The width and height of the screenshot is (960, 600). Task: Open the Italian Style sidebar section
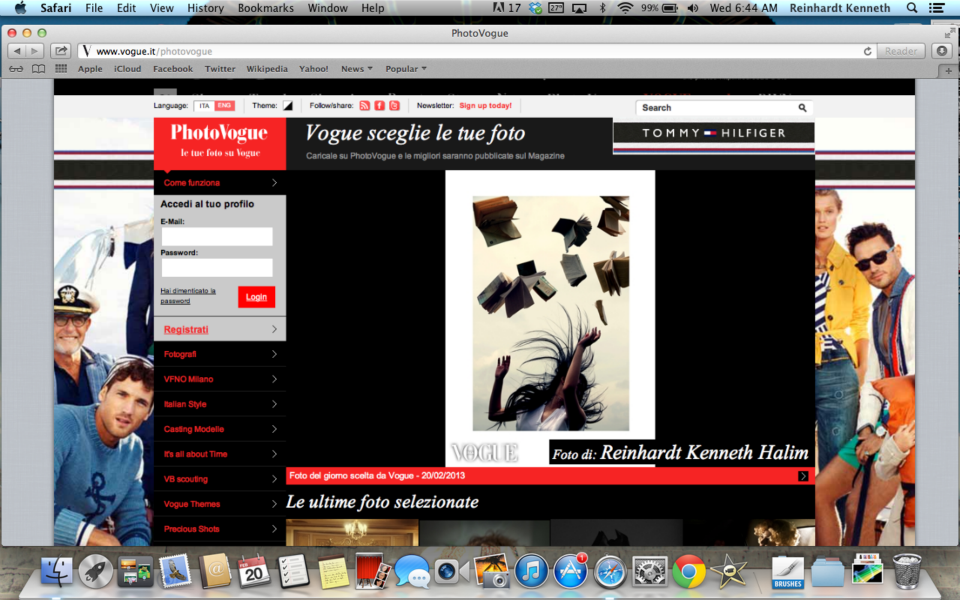pyautogui.click(x=220, y=404)
